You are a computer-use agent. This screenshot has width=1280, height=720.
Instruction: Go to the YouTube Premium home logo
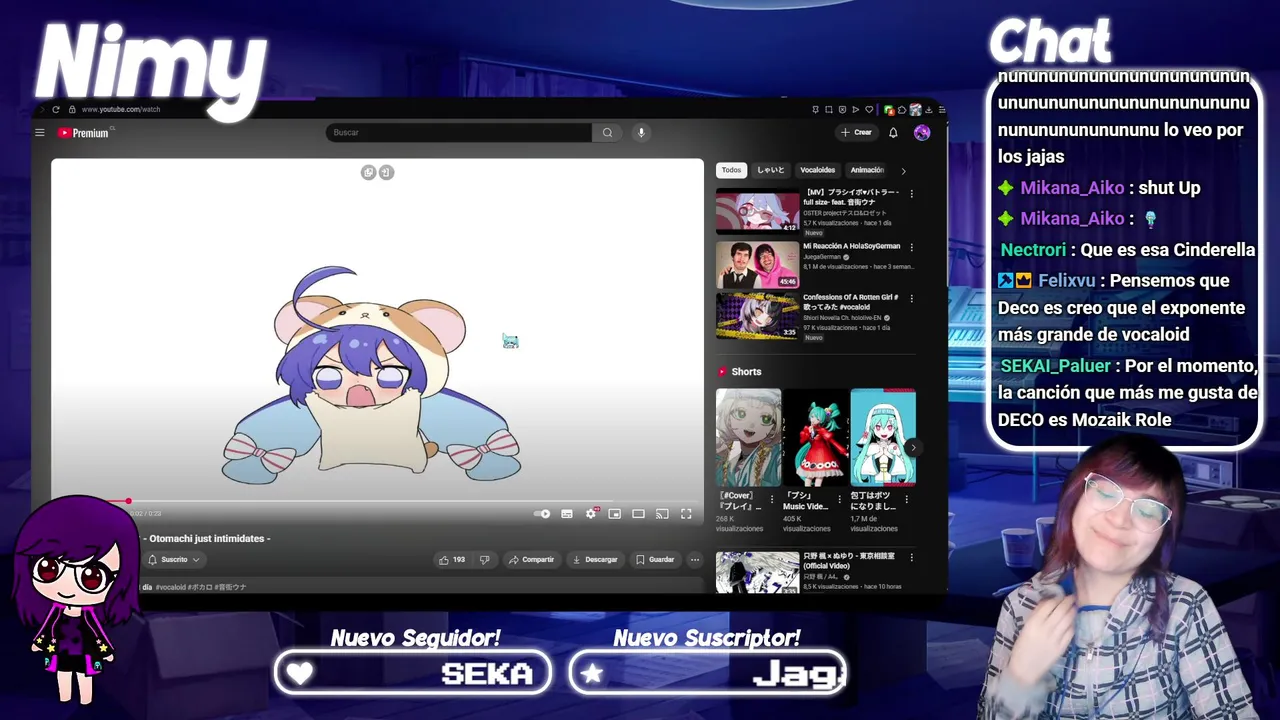pyautogui.click(x=84, y=132)
